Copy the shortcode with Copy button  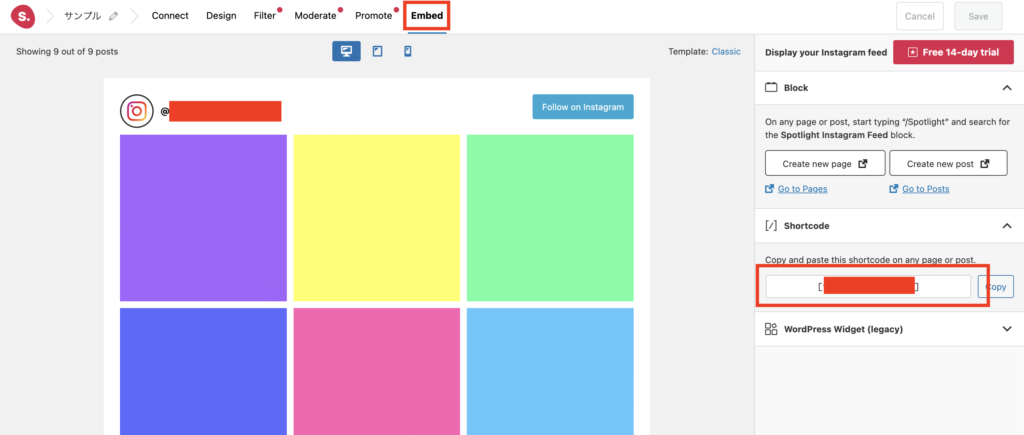click(x=996, y=287)
